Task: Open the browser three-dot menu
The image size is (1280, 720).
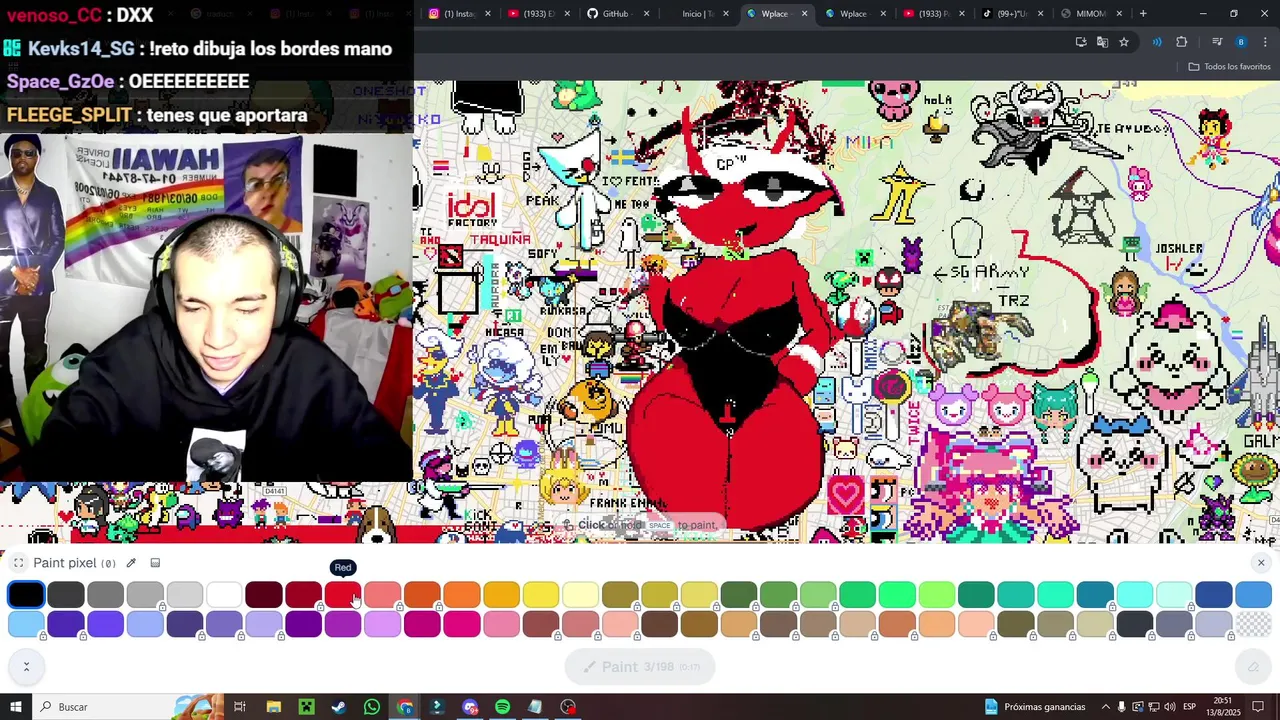Action: point(1263,42)
